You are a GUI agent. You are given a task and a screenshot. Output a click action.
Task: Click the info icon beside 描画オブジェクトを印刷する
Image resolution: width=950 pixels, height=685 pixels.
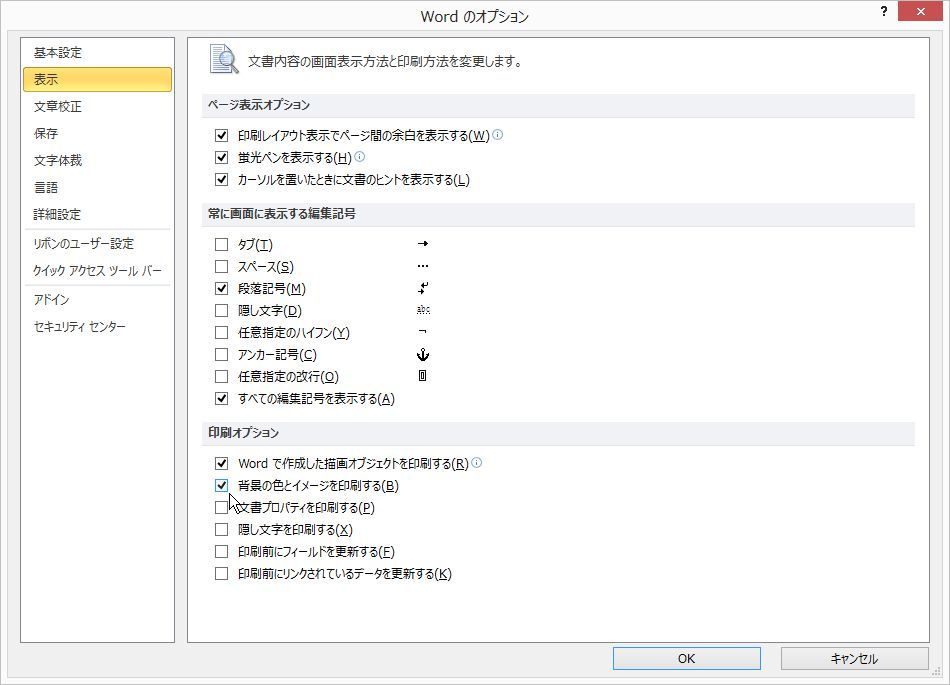click(477, 463)
